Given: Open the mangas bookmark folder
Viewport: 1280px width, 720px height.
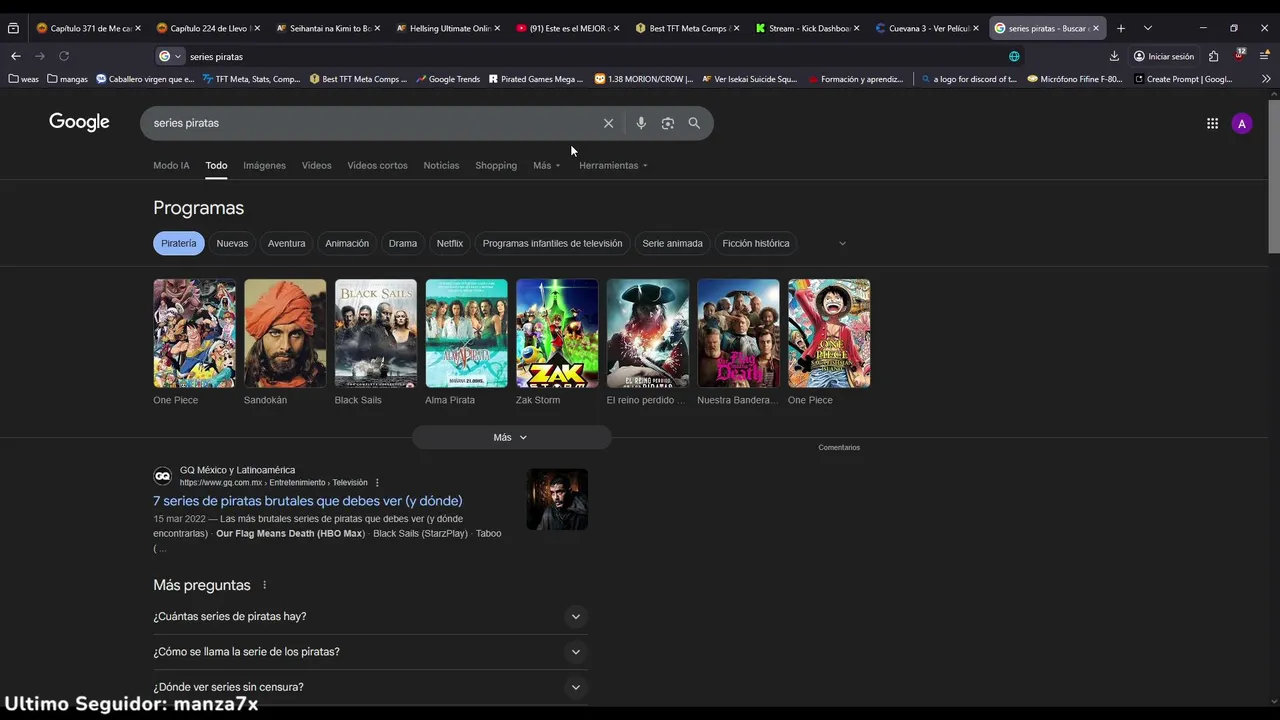Looking at the screenshot, I should 67,79.
